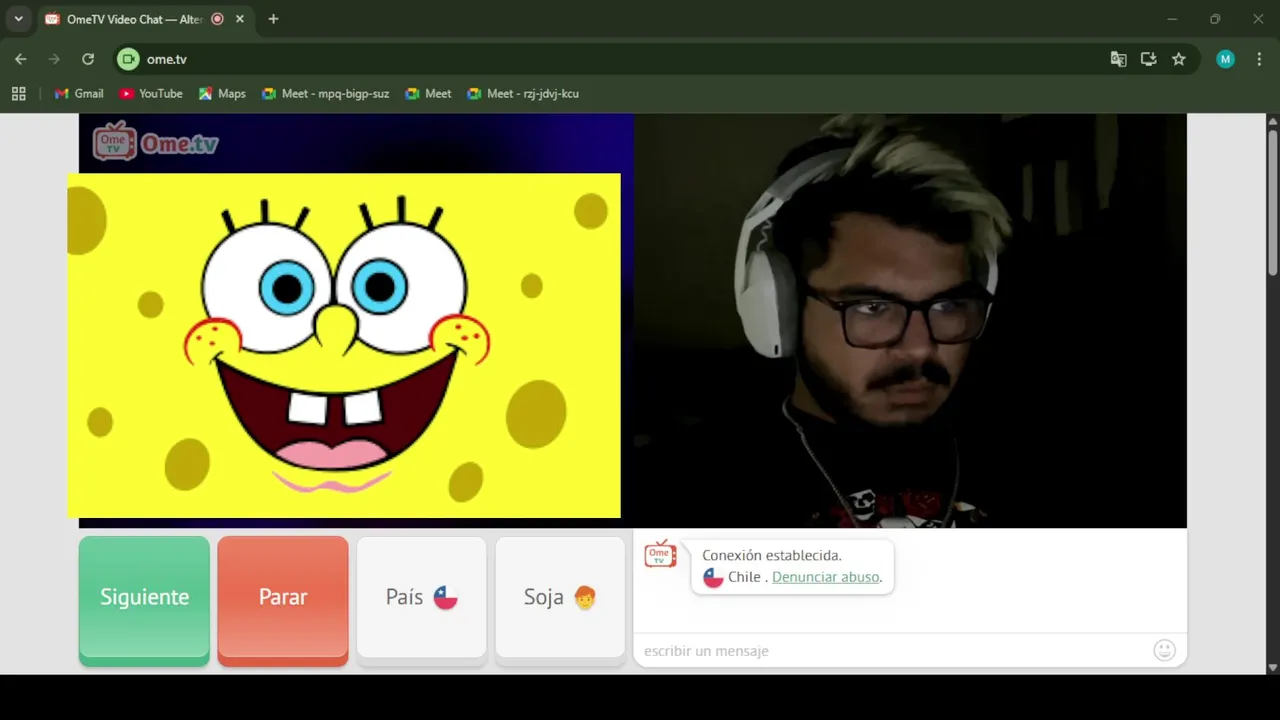Image resolution: width=1280 pixels, height=720 pixels.
Task: Open the País country selector
Action: click(421, 599)
